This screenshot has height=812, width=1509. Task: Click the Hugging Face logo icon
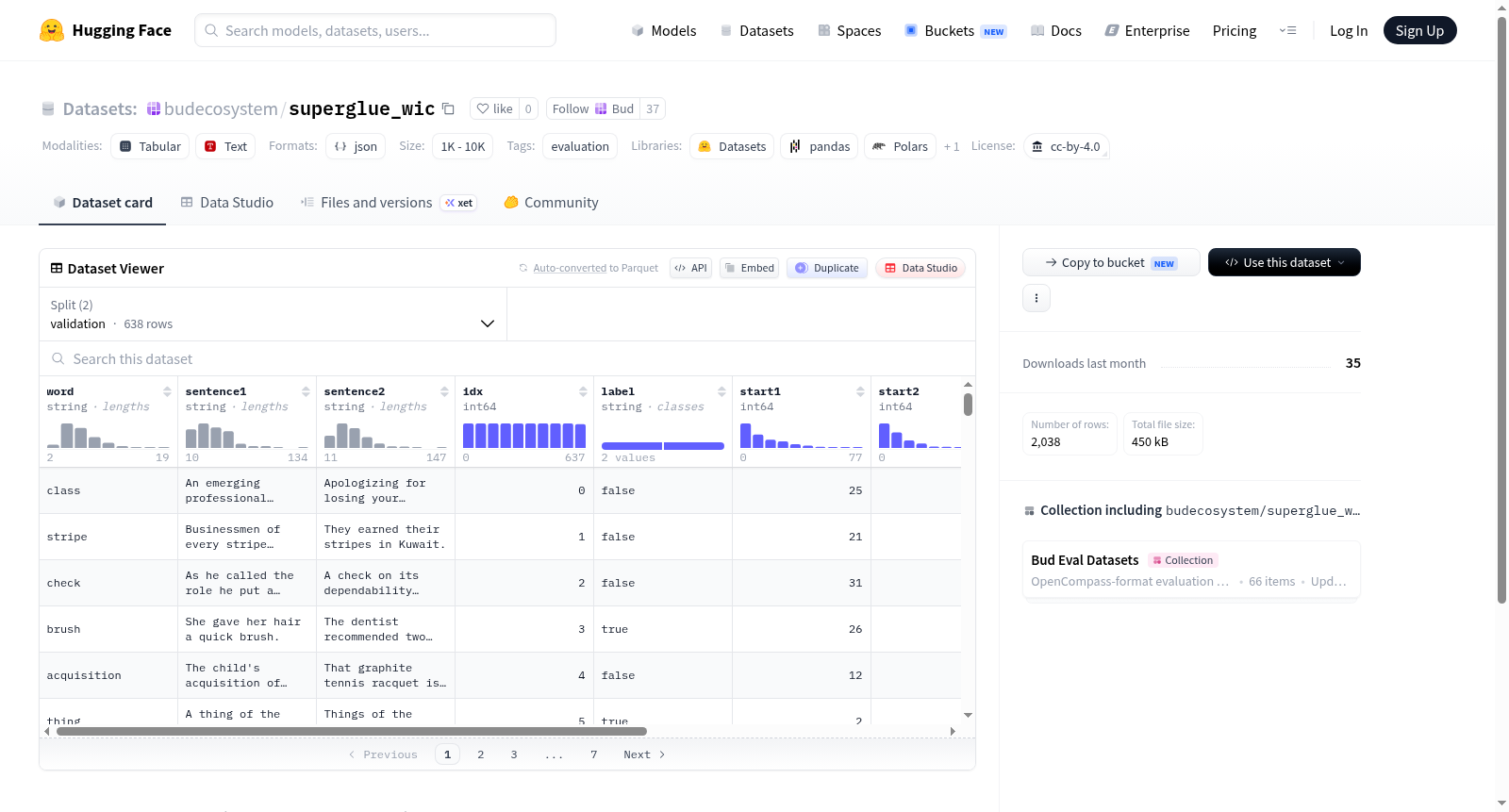tap(52, 30)
